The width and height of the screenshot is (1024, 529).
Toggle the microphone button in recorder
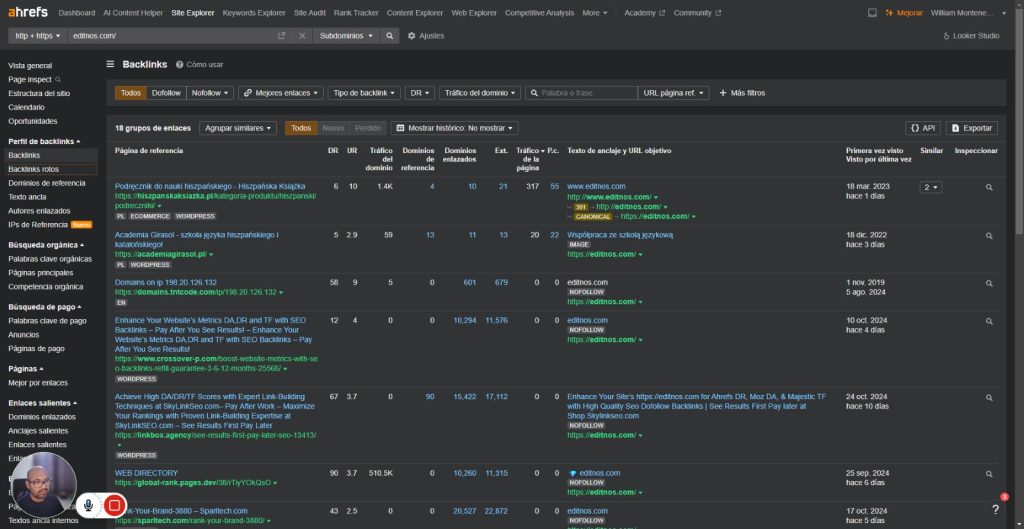88,505
